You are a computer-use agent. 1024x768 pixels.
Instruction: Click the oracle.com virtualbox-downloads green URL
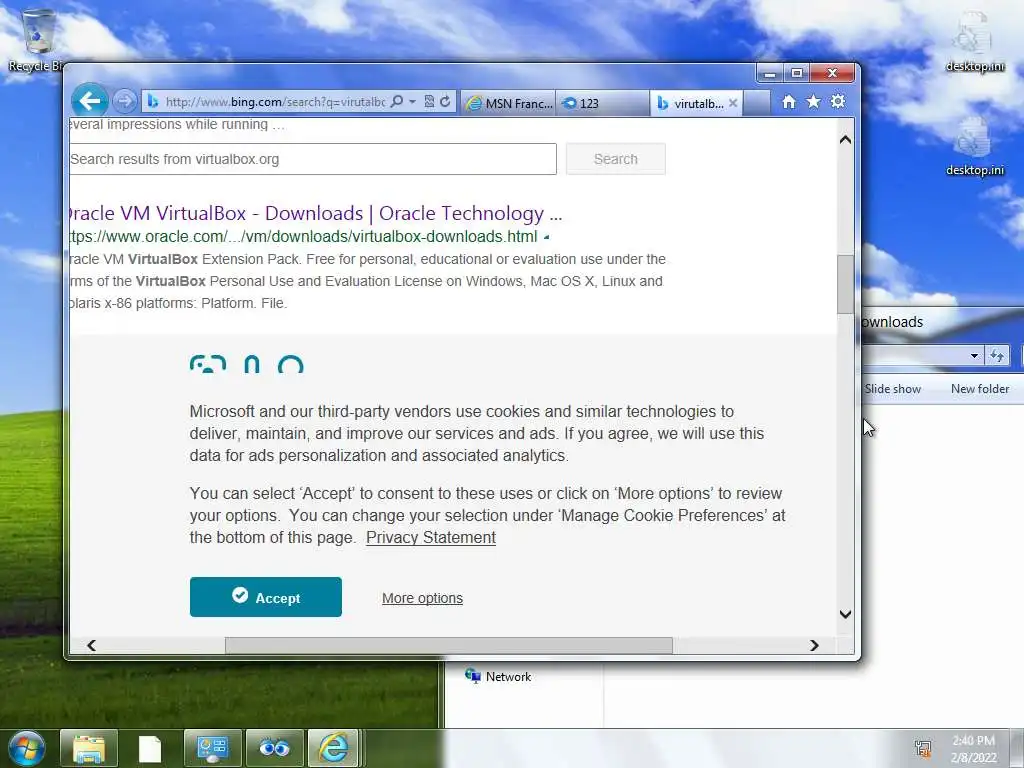pos(304,236)
